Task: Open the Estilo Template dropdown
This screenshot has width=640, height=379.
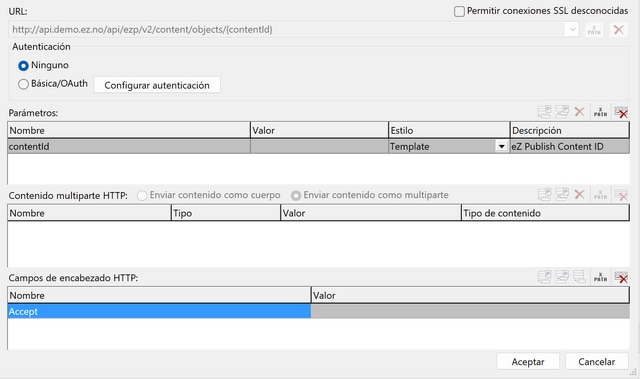Action: click(502, 146)
